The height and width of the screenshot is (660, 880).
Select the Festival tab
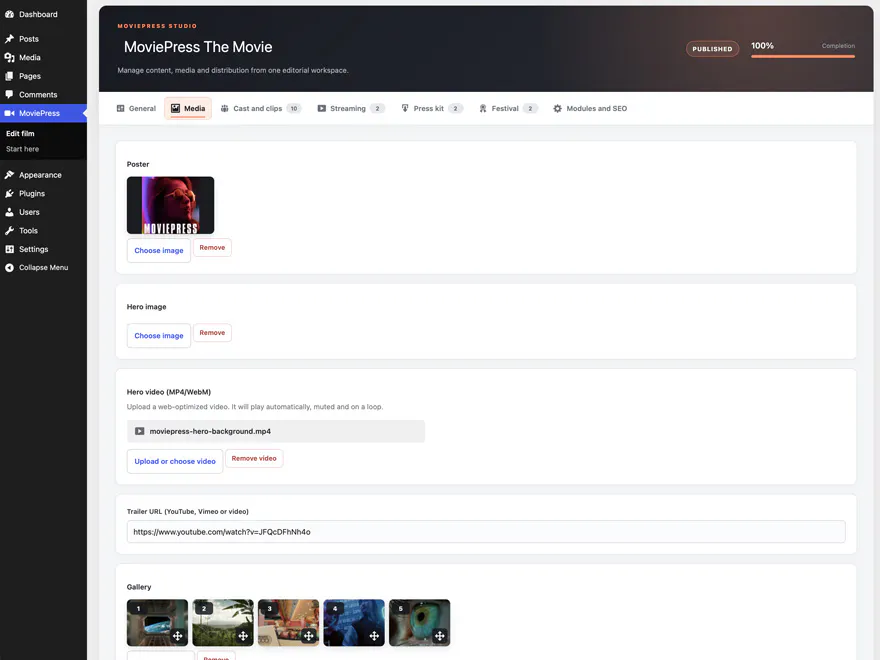tap(508, 108)
